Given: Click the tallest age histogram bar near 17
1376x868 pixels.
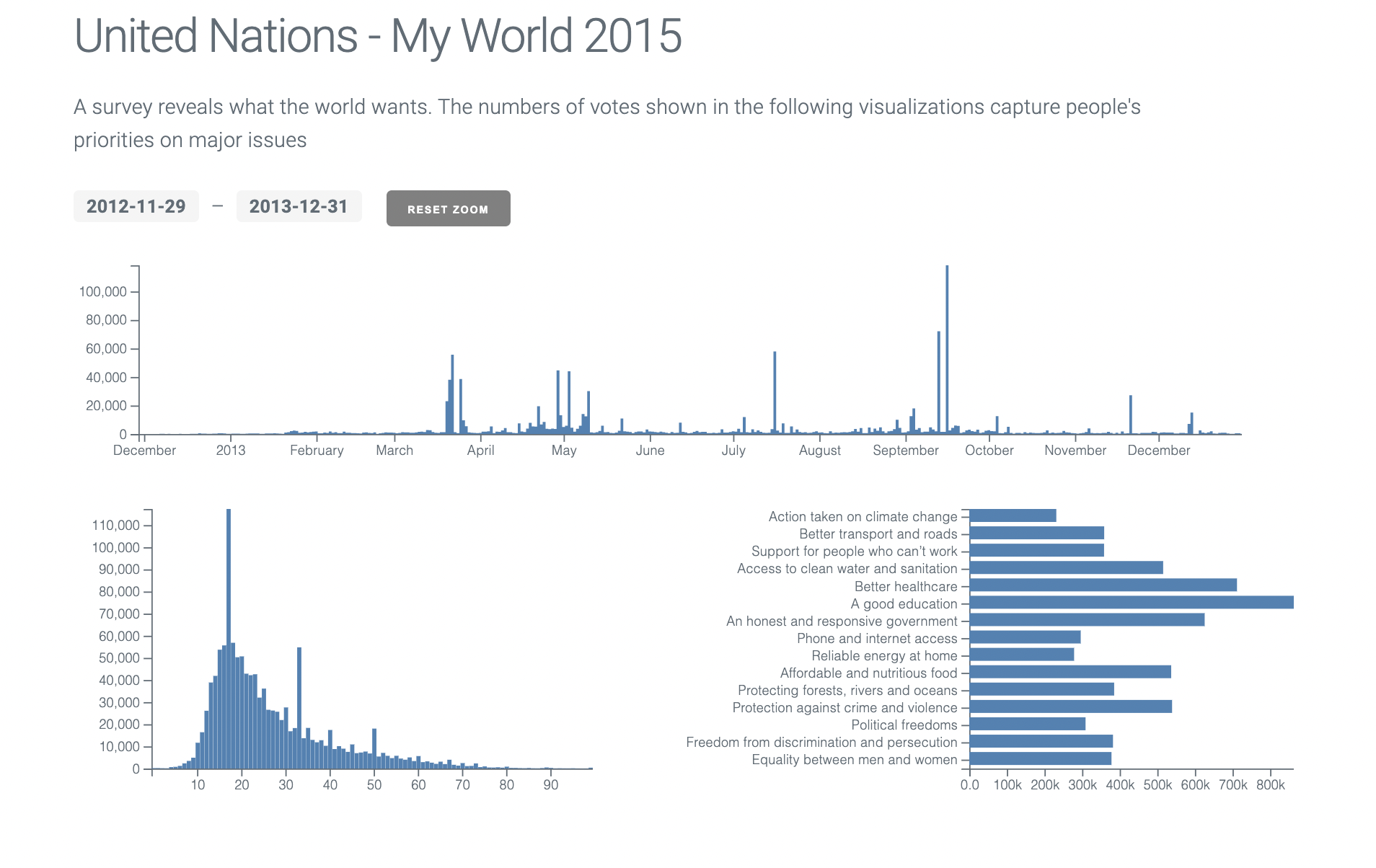Looking at the screenshot, I should [x=229, y=639].
